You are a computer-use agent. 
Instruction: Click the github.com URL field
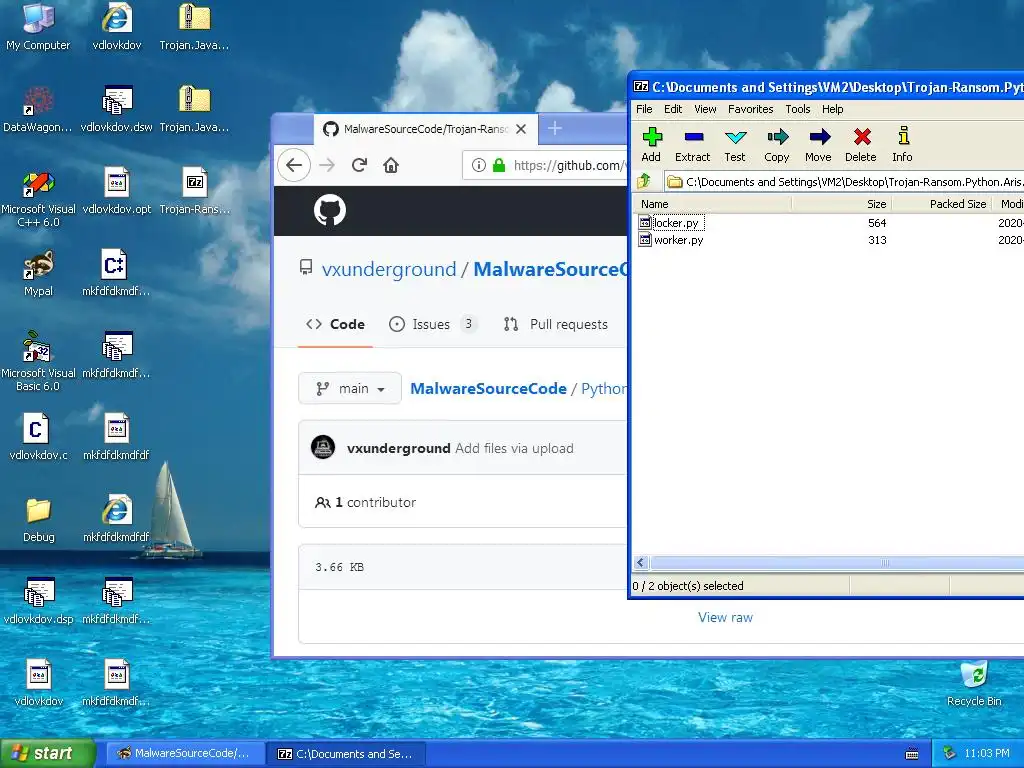(x=567, y=165)
